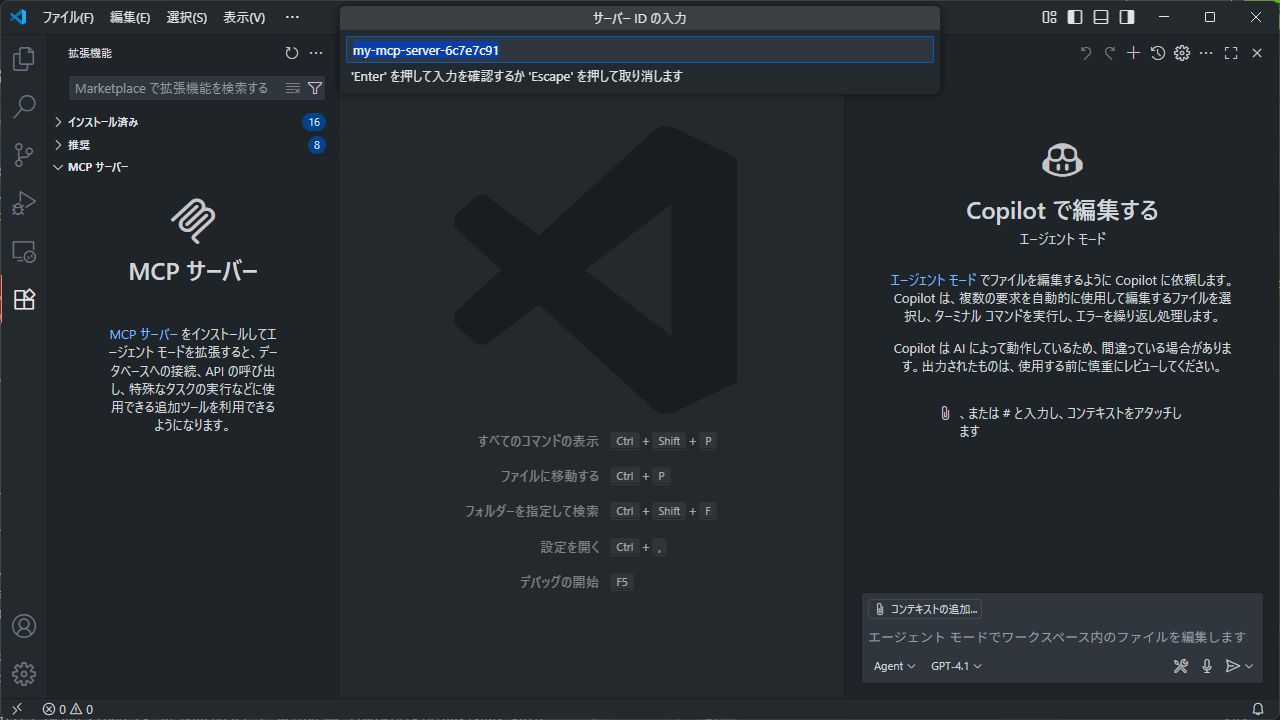Open the Accounts menu icon
The height and width of the screenshot is (720, 1280).
click(x=24, y=626)
